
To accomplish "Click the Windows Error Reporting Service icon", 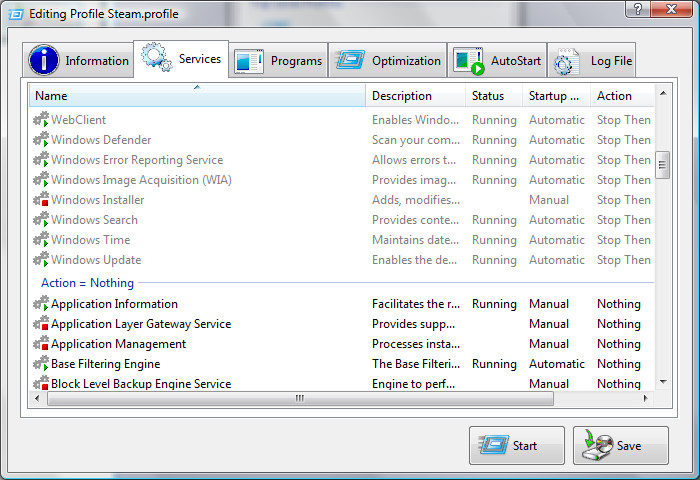I will point(41,159).
